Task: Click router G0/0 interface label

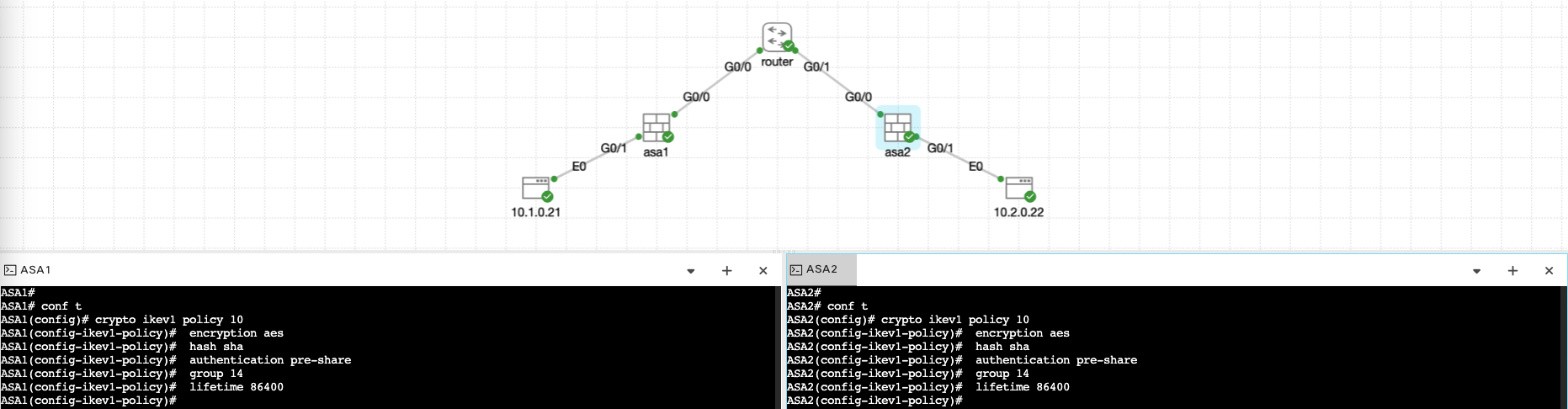Action: point(737,66)
